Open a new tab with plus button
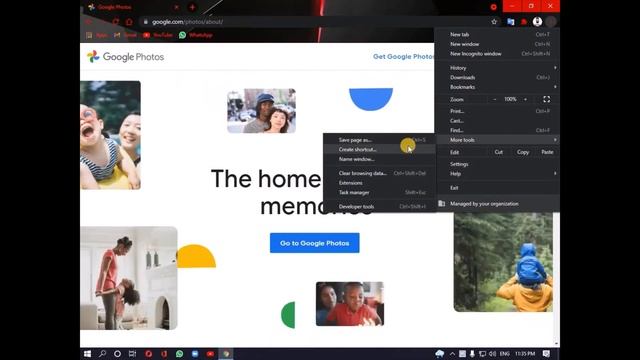Screen dimensions: 640x360 click(192, 7)
